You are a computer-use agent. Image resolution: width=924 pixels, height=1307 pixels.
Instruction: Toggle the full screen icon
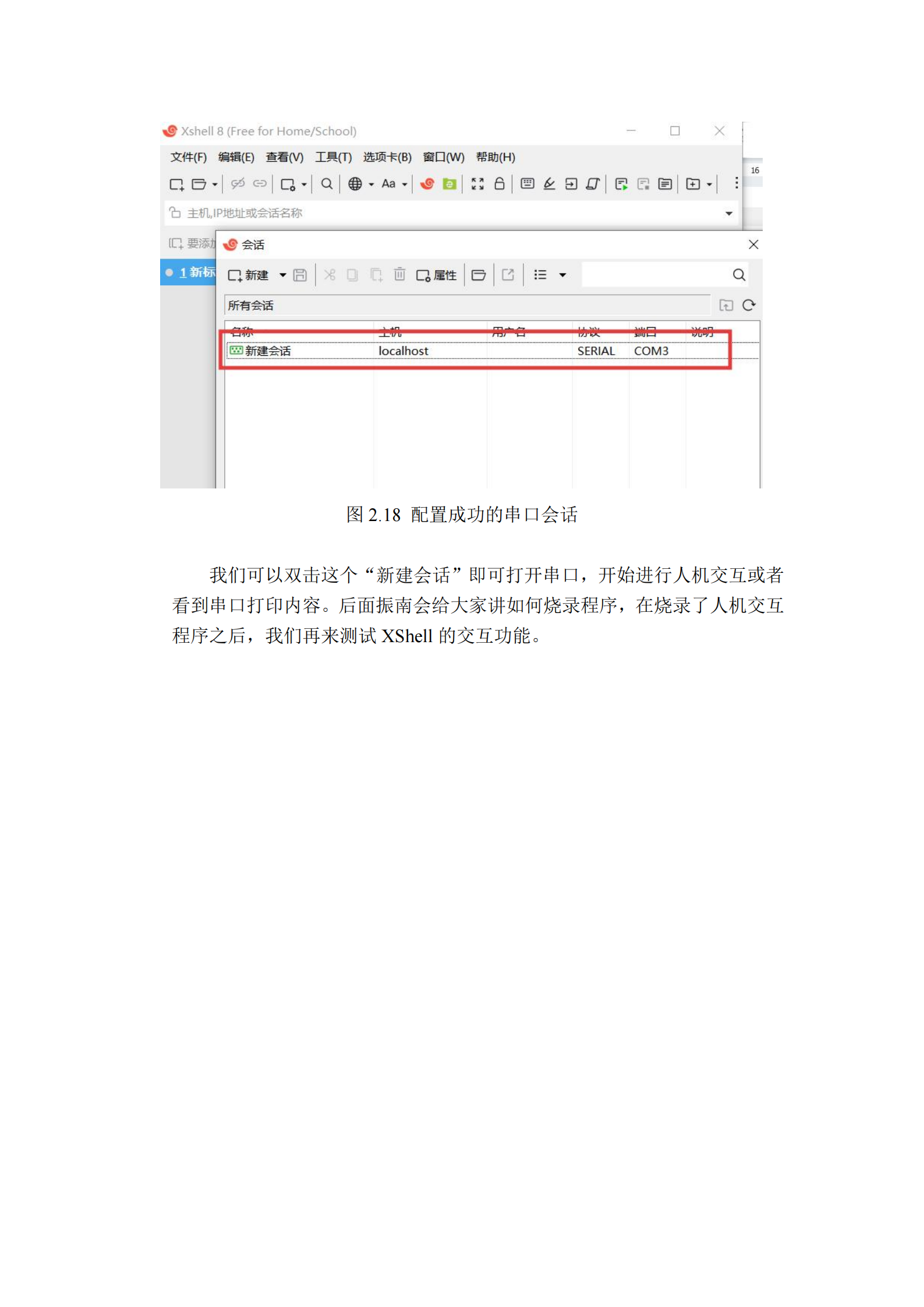pos(478,184)
